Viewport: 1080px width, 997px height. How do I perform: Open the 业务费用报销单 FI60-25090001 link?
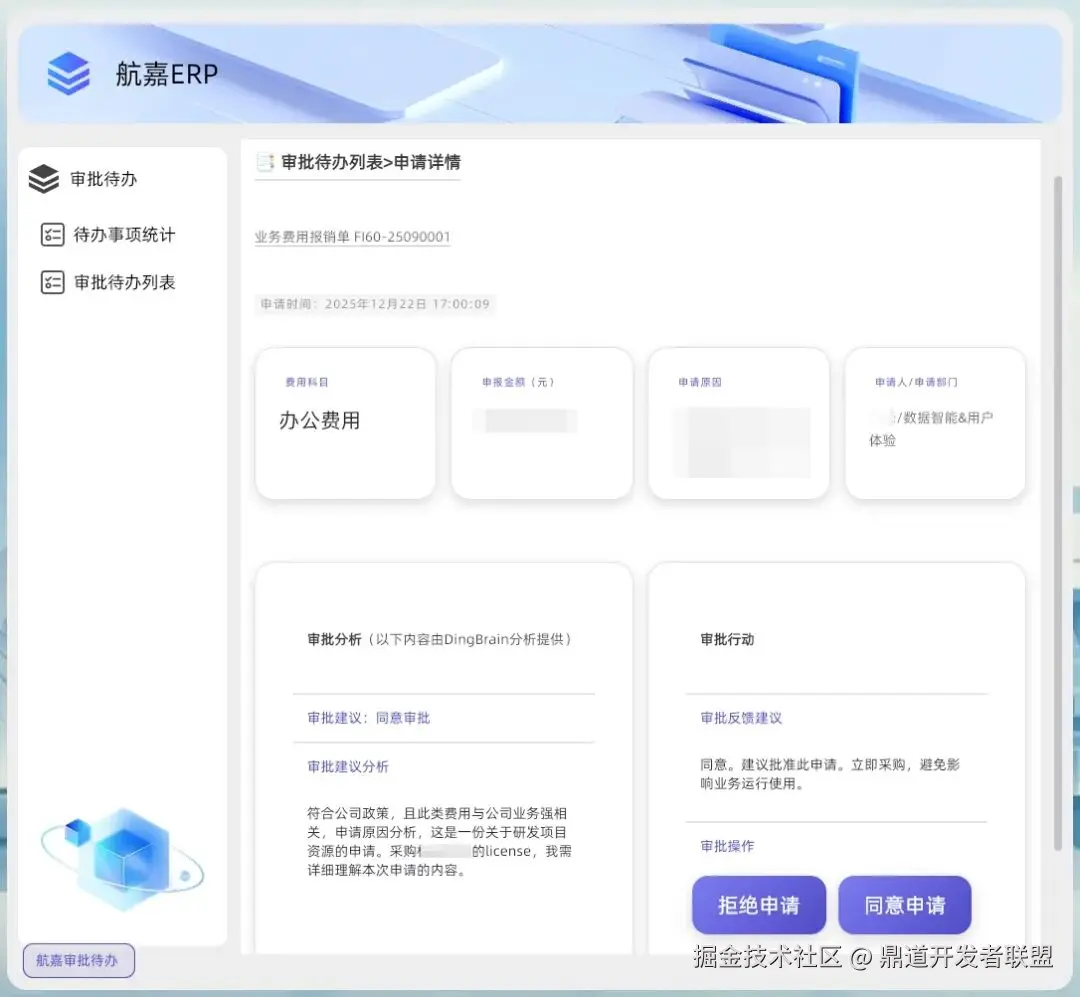[352, 238]
